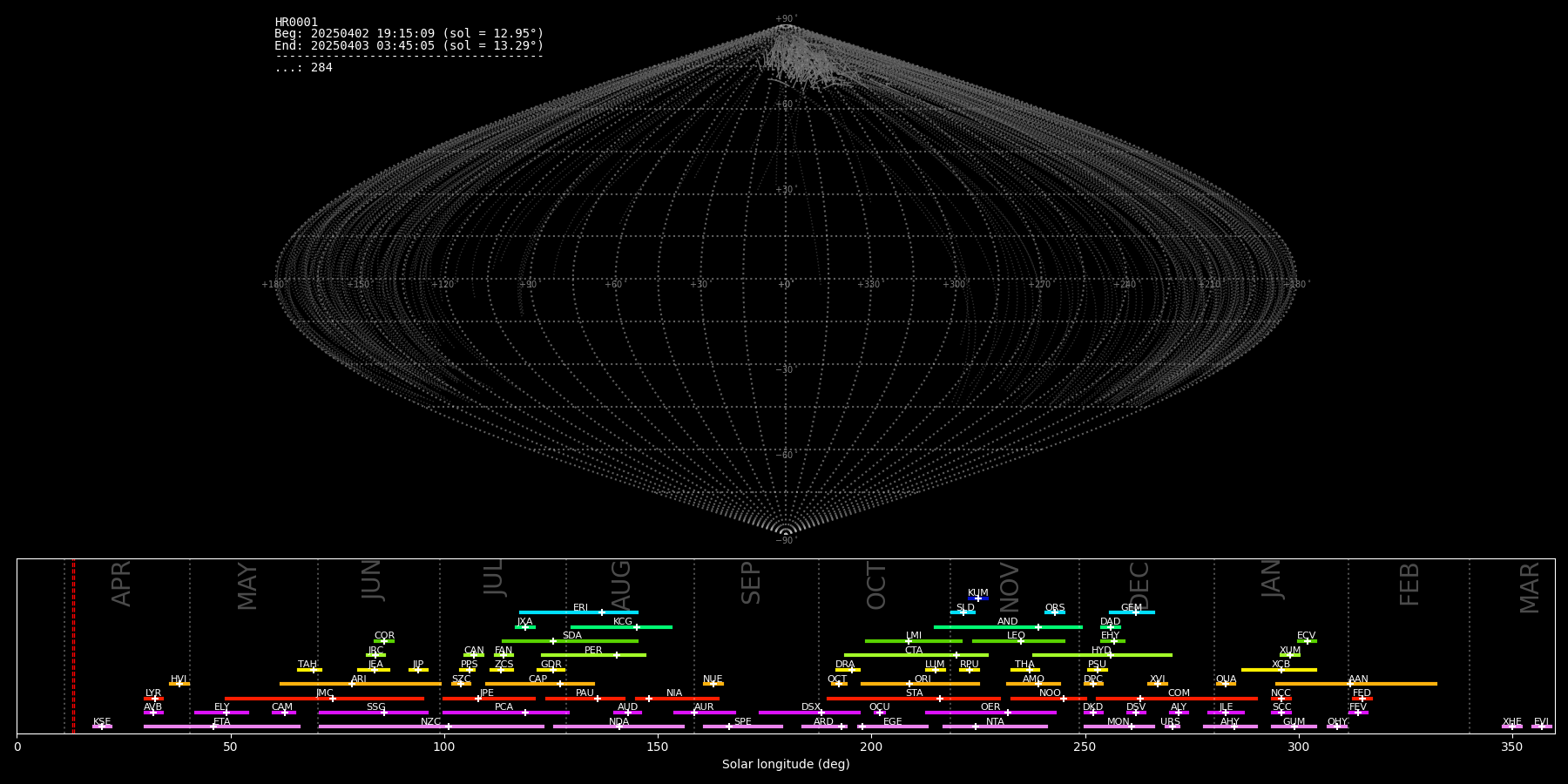Click the HYD shower activity bar

[1102, 655]
